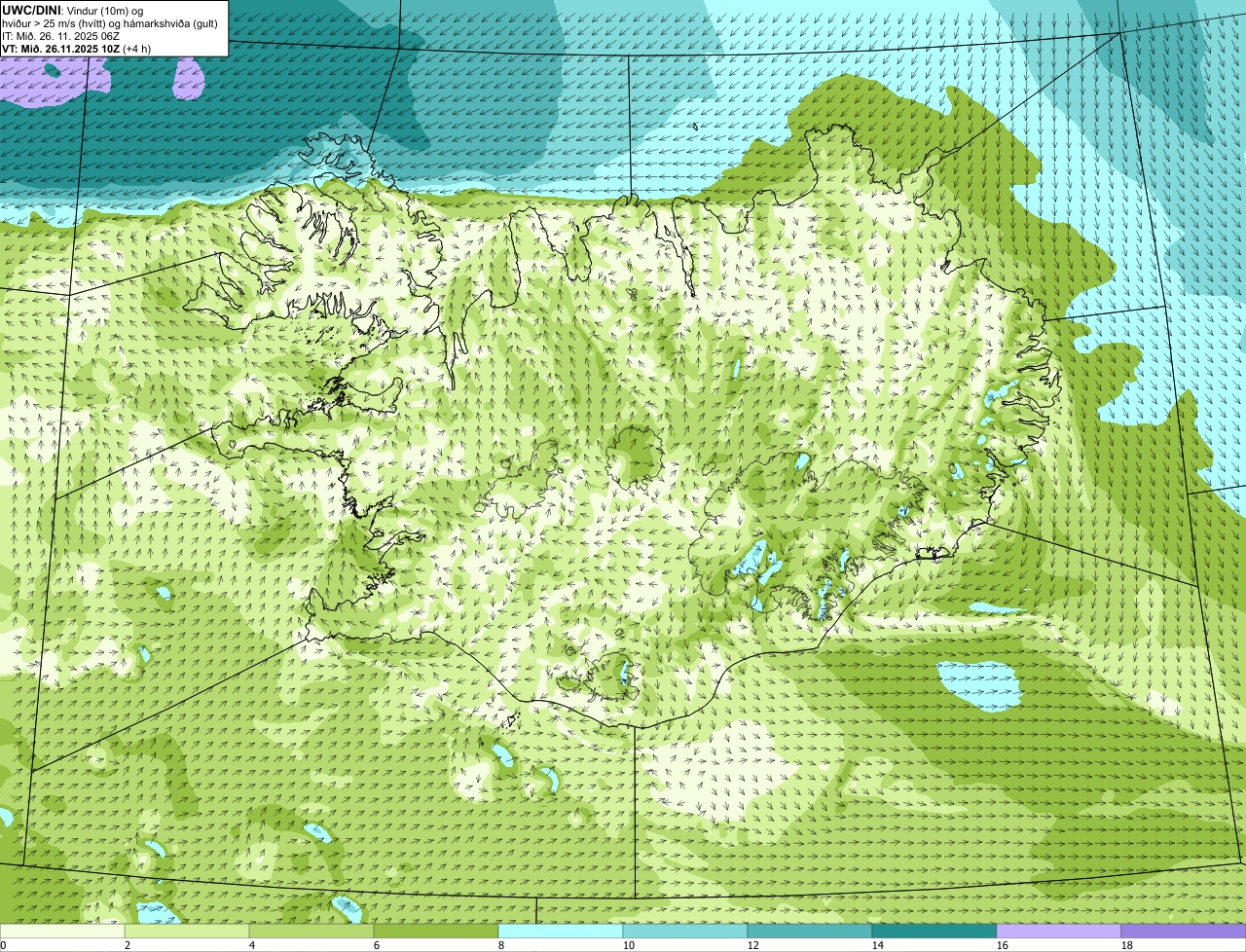This screenshot has width=1246, height=952.
Task: Select the 10–12 m/s light teal swatch
Action: [x=685, y=932]
